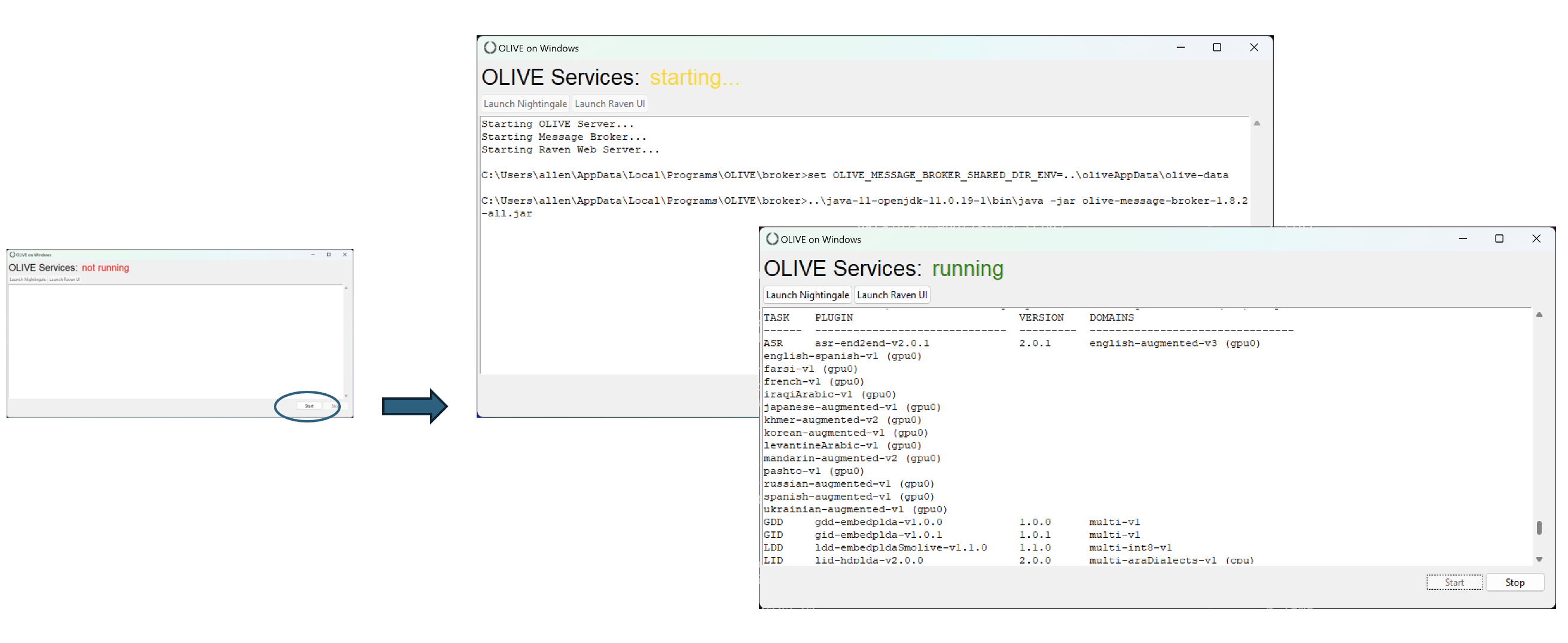Launch Raven UI from the running window
The height and width of the screenshot is (643, 1568).
coord(891,295)
